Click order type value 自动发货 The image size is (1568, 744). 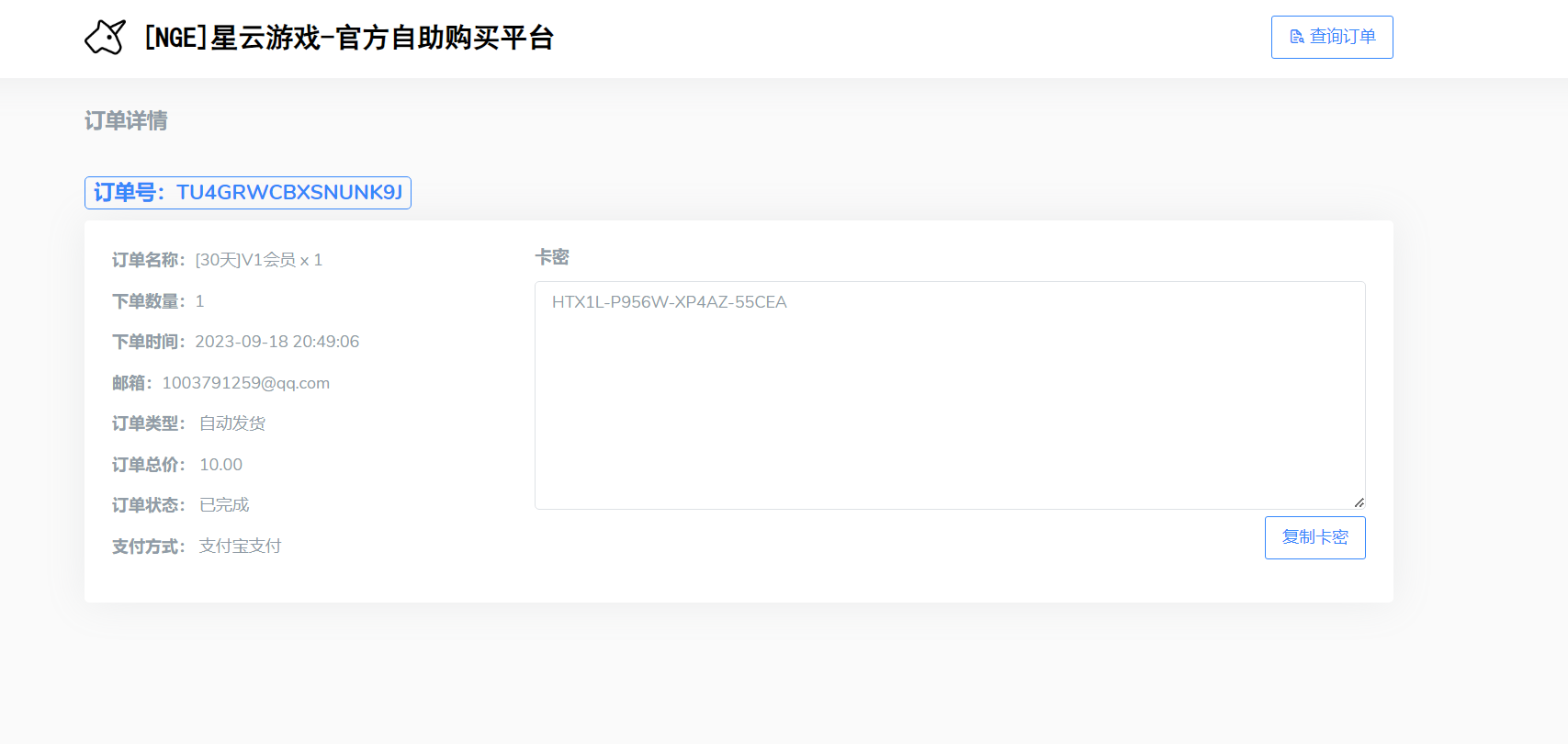point(232,423)
